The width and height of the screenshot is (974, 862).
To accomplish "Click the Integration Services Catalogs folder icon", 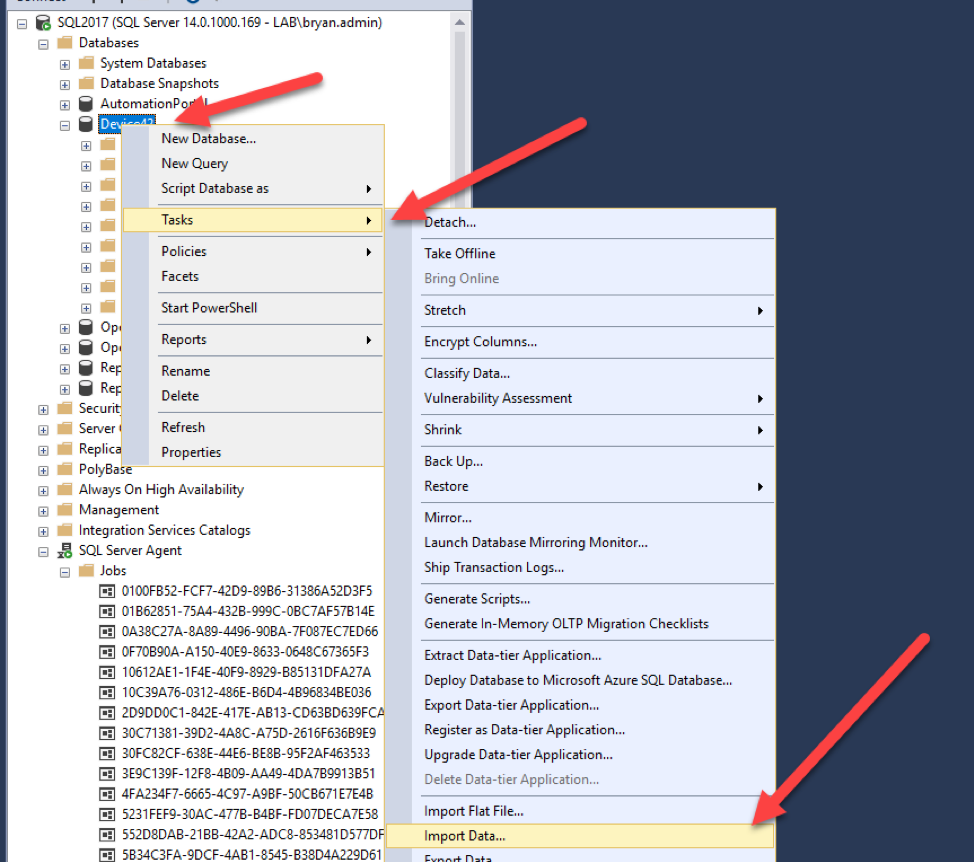I will point(65,531).
